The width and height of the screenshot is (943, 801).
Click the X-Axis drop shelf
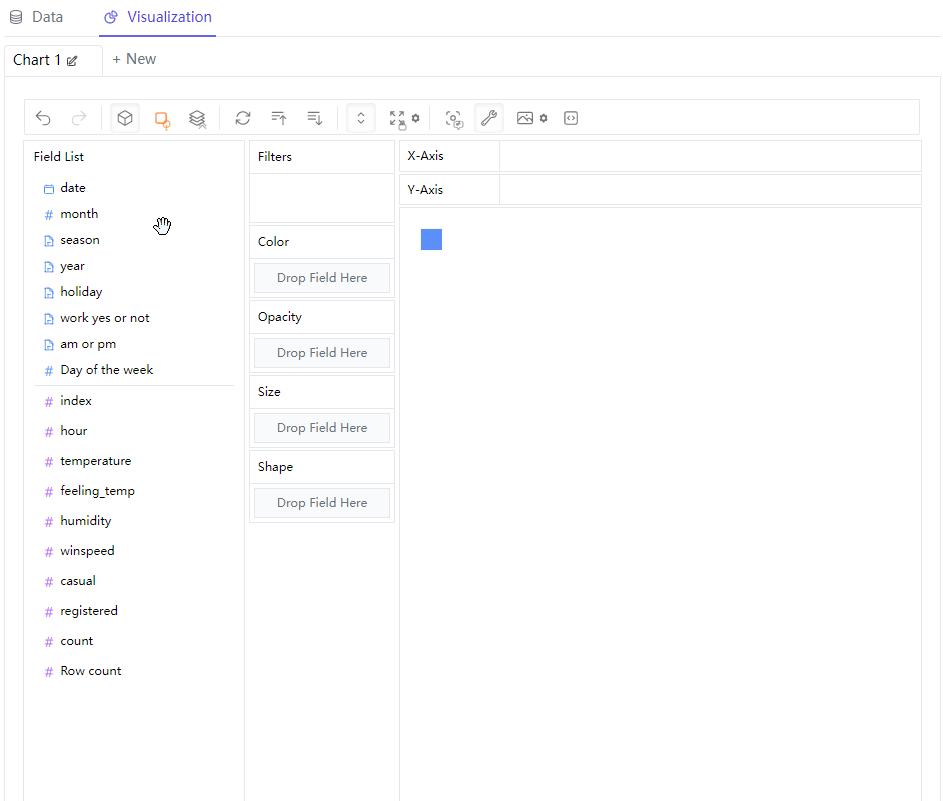point(710,156)
